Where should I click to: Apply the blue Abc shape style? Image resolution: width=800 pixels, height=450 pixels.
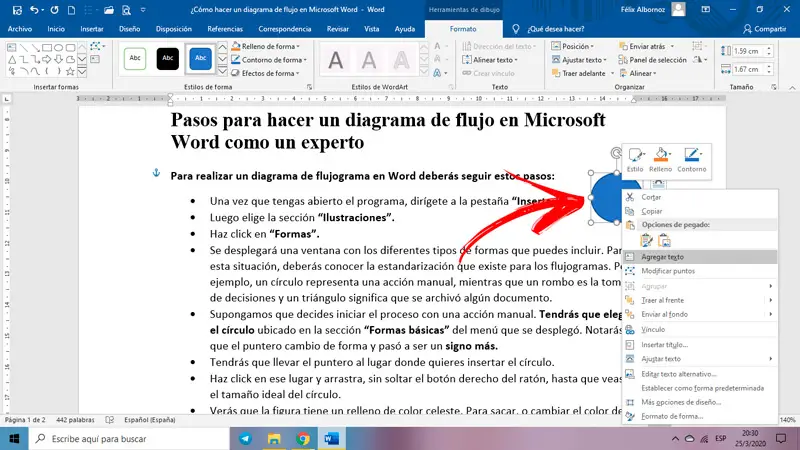click(x=201, y=59)
